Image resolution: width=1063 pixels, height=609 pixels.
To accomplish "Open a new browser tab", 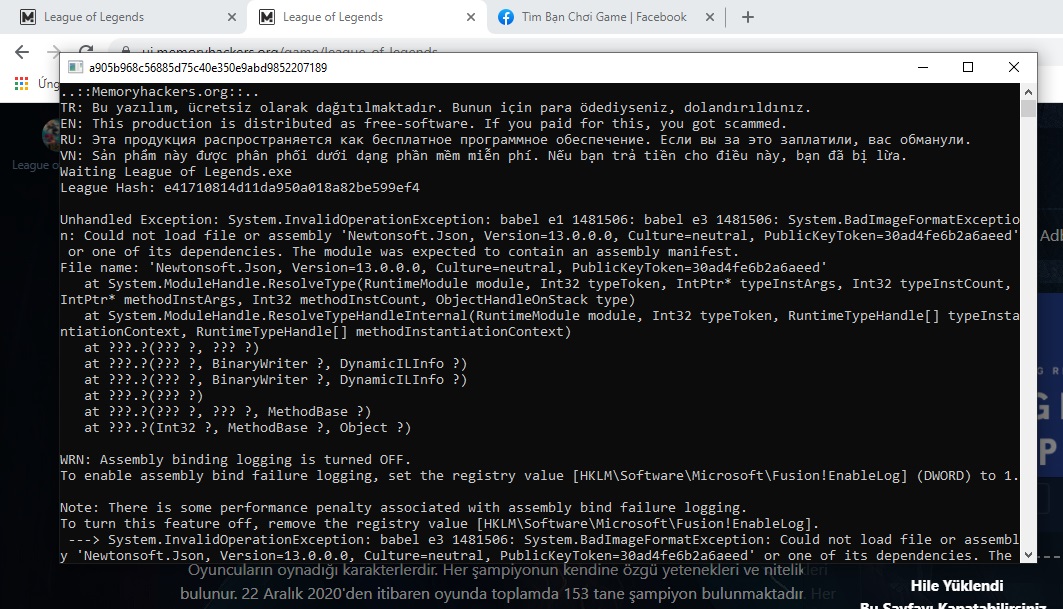I will coord(748,17).
